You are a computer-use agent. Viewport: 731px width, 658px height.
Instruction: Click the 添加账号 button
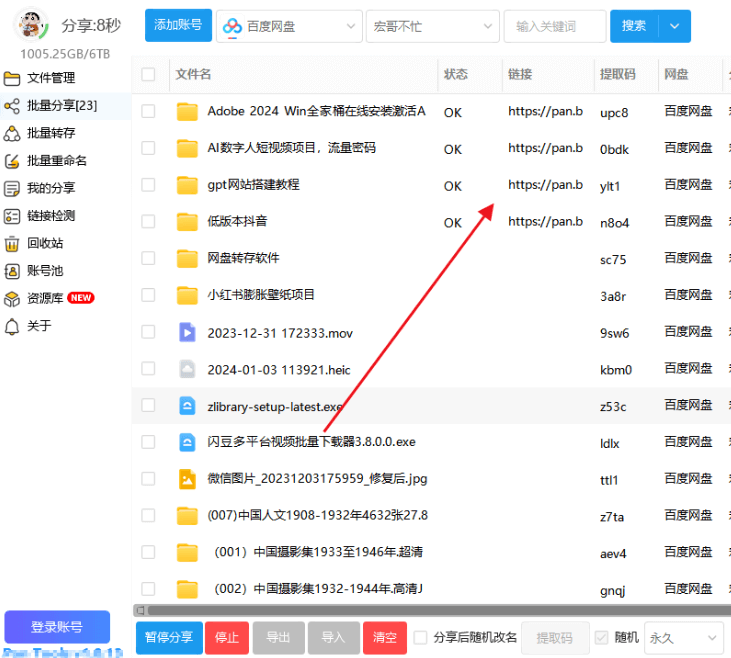tap(177, 26)
